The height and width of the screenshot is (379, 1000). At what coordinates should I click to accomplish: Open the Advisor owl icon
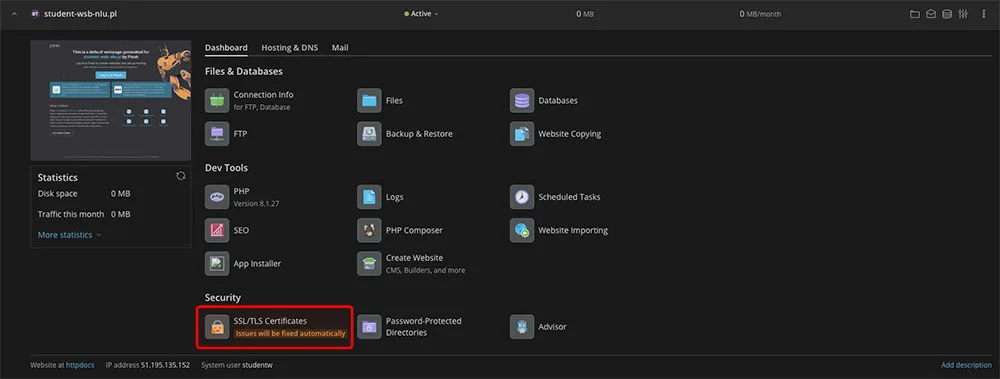click(522, 327)
